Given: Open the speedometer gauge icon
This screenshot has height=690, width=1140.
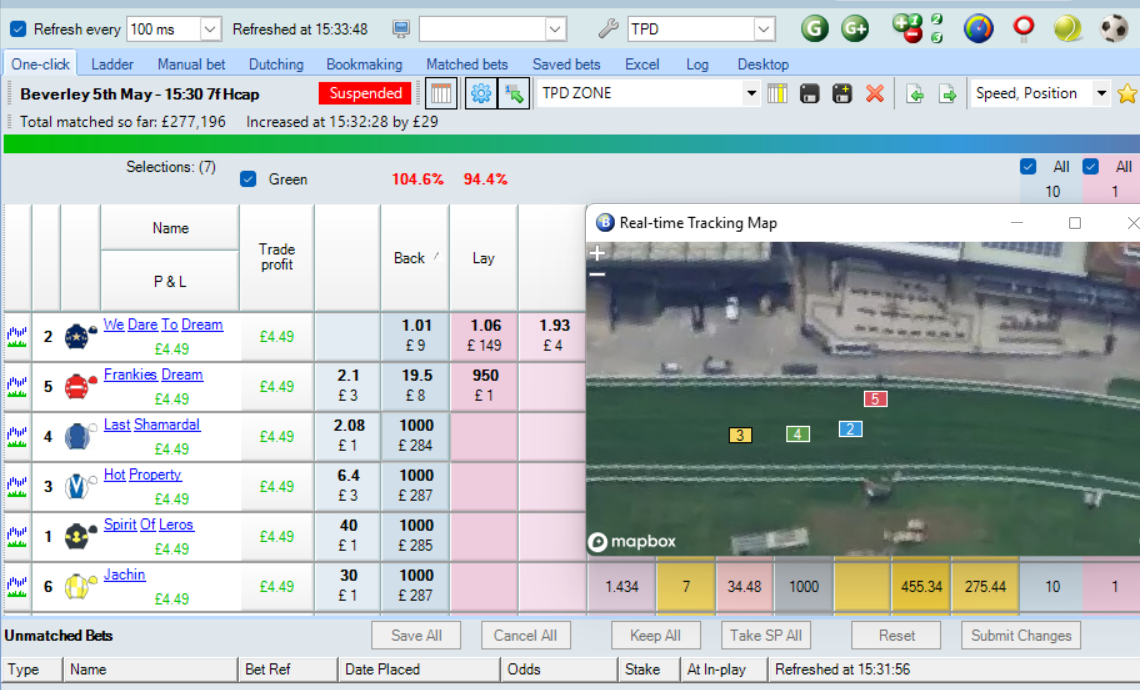Looking at the screenshot, I should tap(978, 29).
